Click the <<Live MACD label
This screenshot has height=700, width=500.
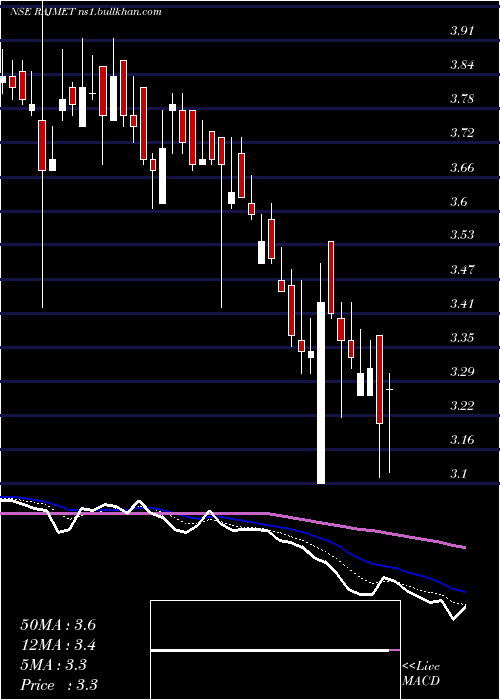click(421, 674)
